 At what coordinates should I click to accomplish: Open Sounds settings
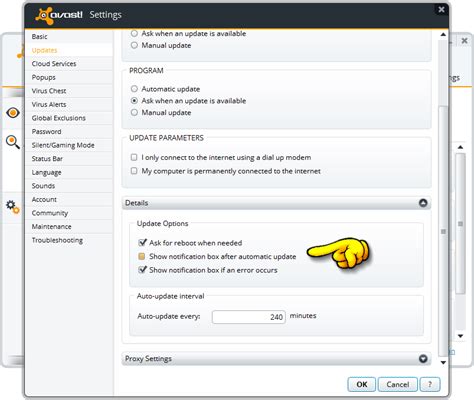pos(69,186)
